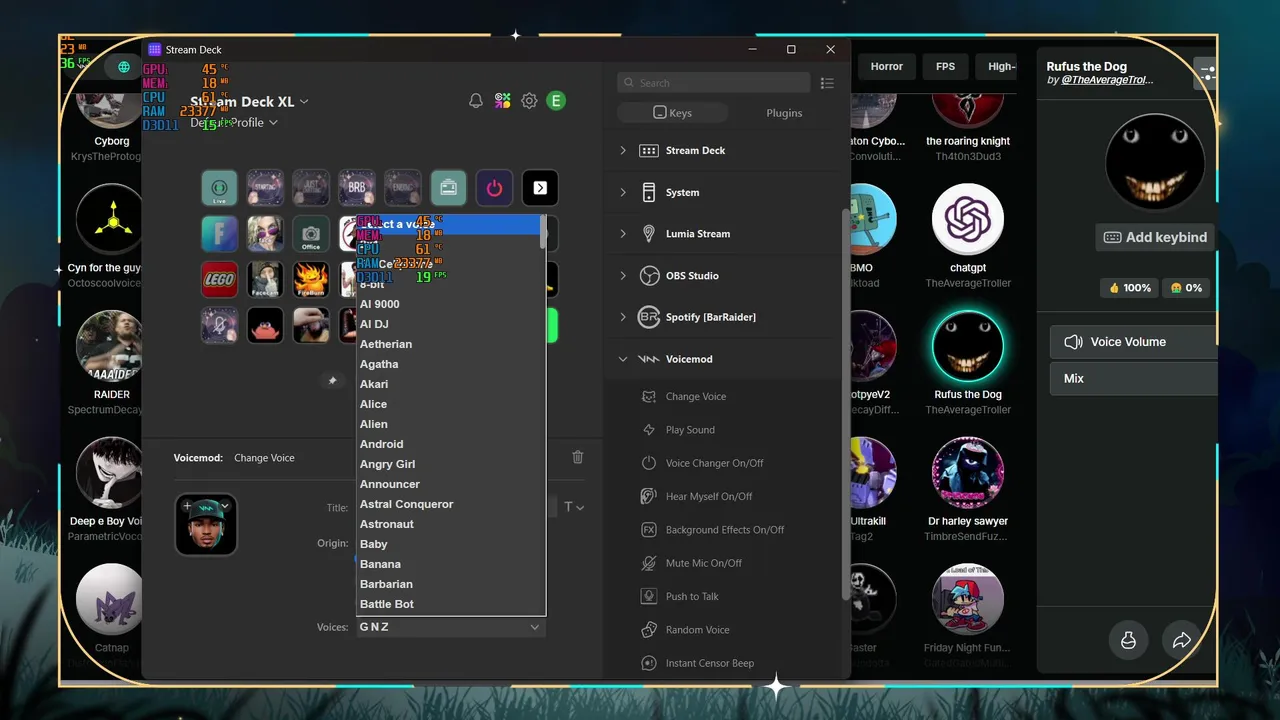Open the Default Profile dropdown
Image resolution: width=1280 pixels, height=720 pixels.
(234, 122)
